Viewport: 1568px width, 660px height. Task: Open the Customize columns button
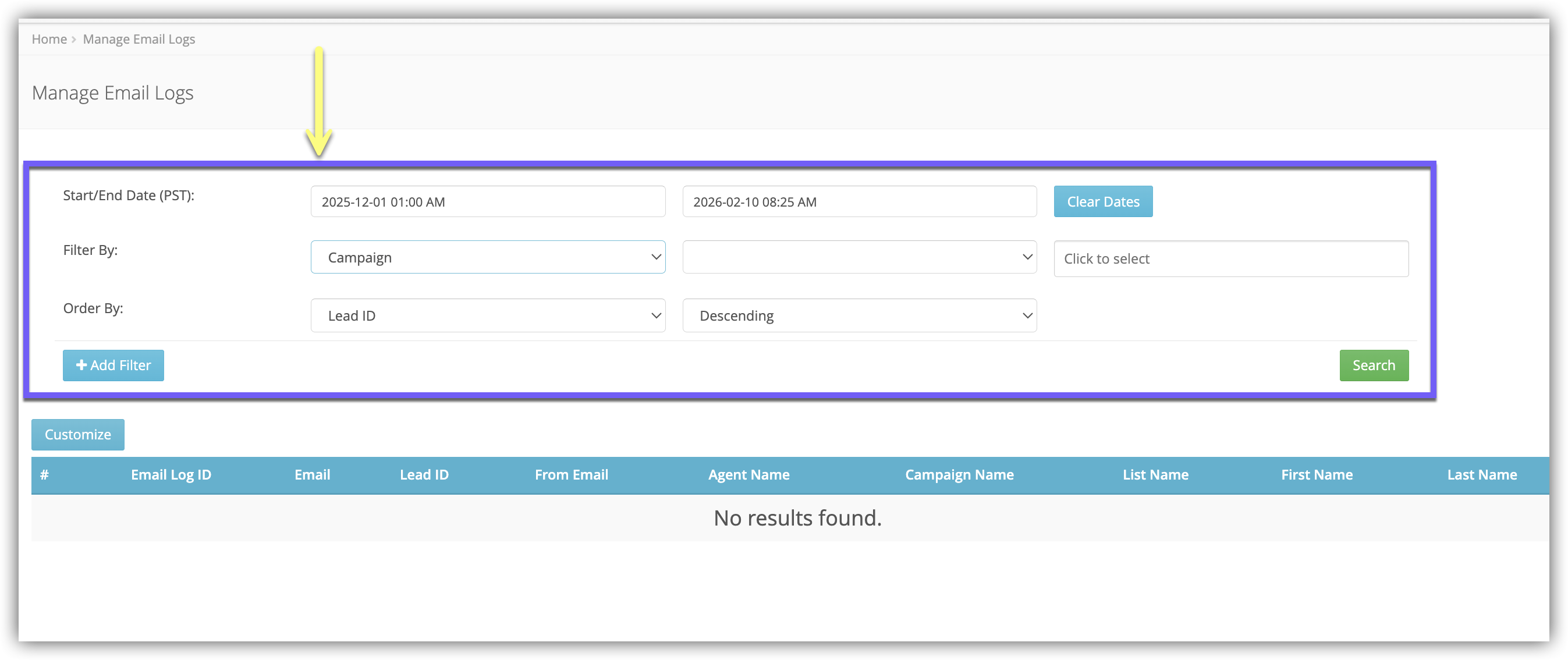(78, 435)
